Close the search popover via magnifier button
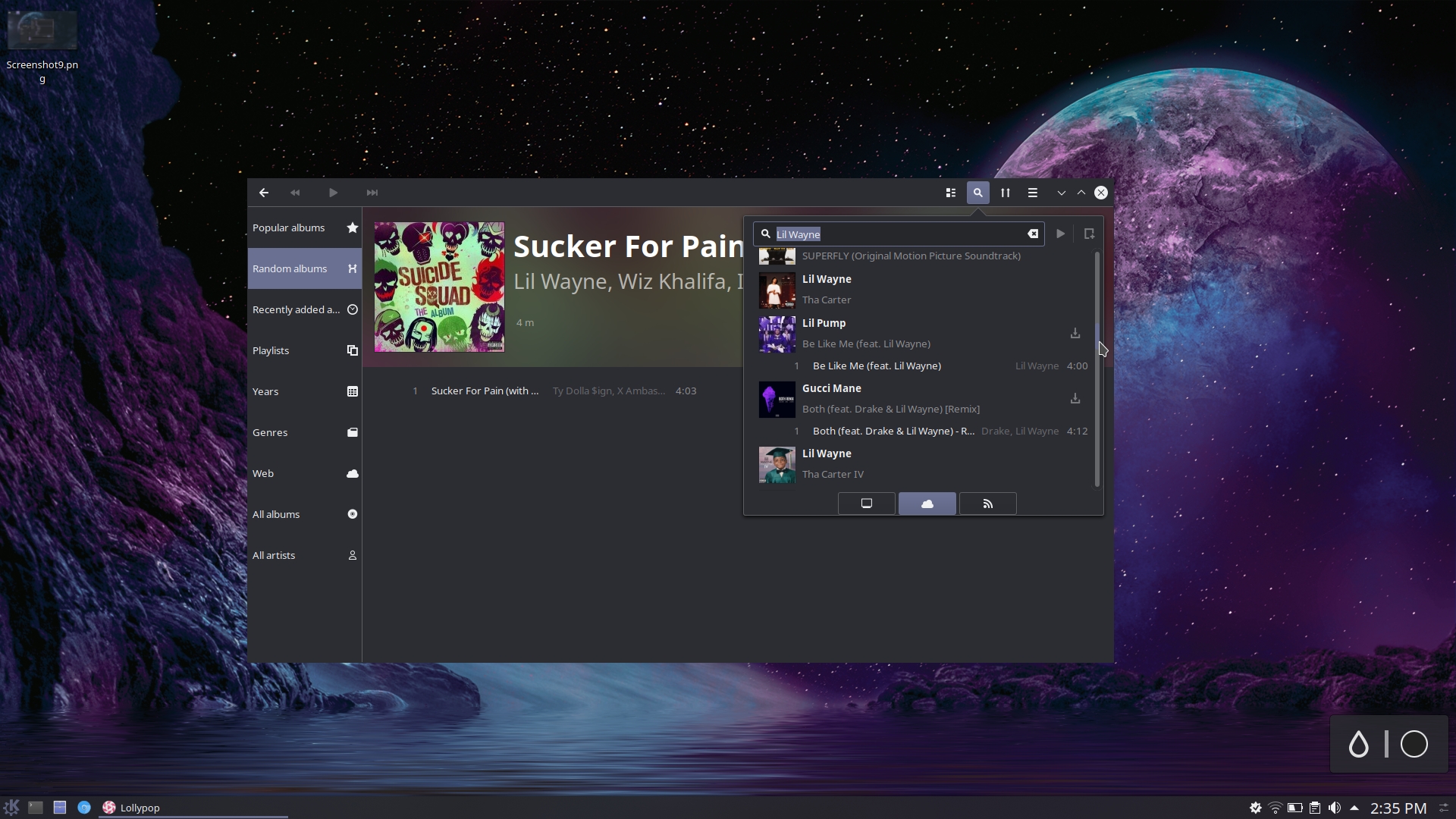The width and height of the screenshot is (1456, 819). [x=977, y=193]
